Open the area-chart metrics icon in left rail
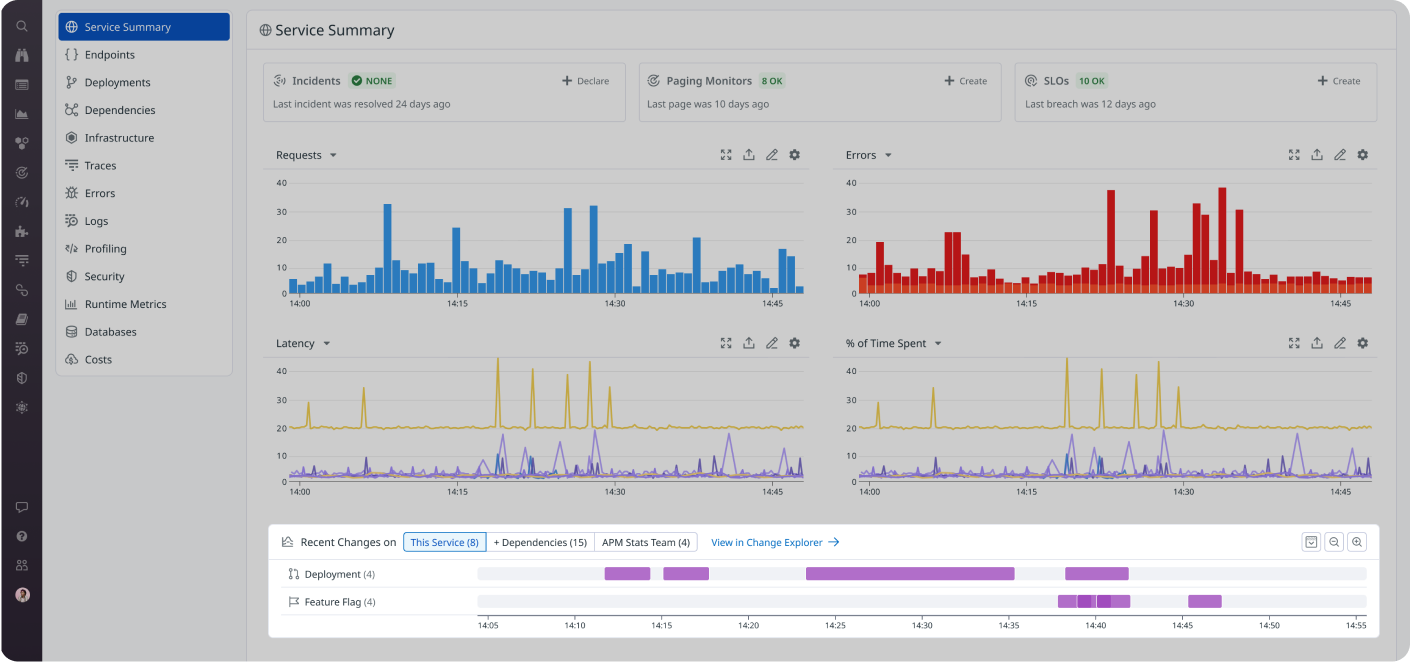Screen dimensions: 1410x662 [x=22, y=114]
